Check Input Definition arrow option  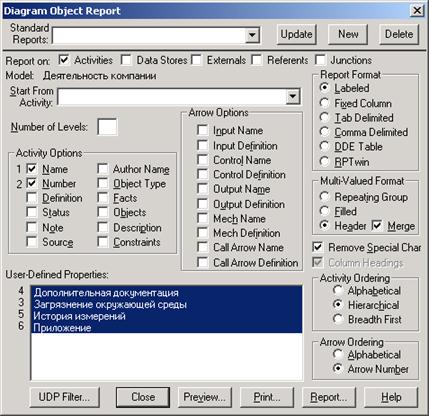point(202,145)
